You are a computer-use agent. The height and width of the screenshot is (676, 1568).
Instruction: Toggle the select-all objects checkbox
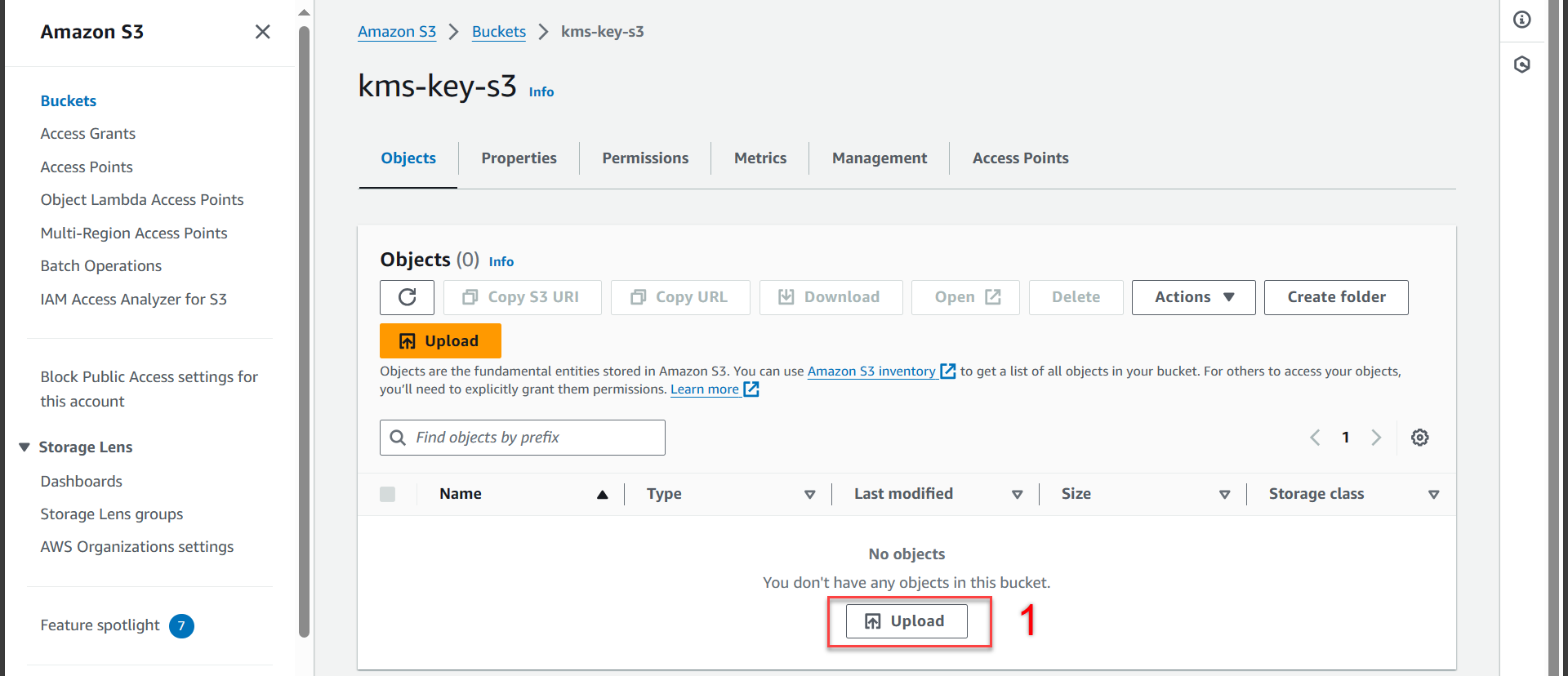coord(388,494)
